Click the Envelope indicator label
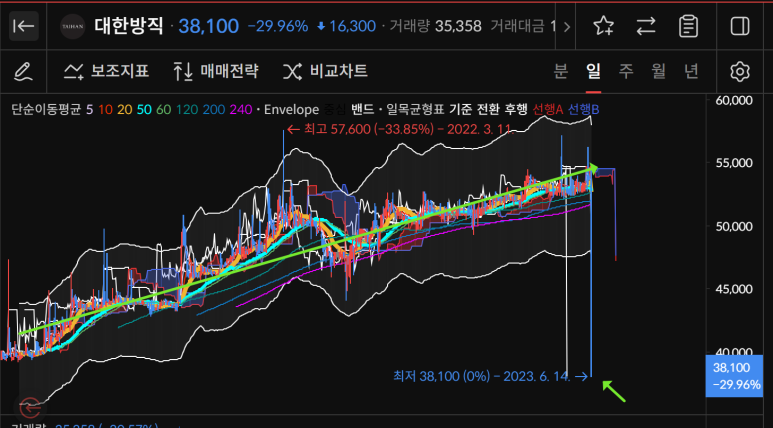The image size is (773, 428). point(291,109)
